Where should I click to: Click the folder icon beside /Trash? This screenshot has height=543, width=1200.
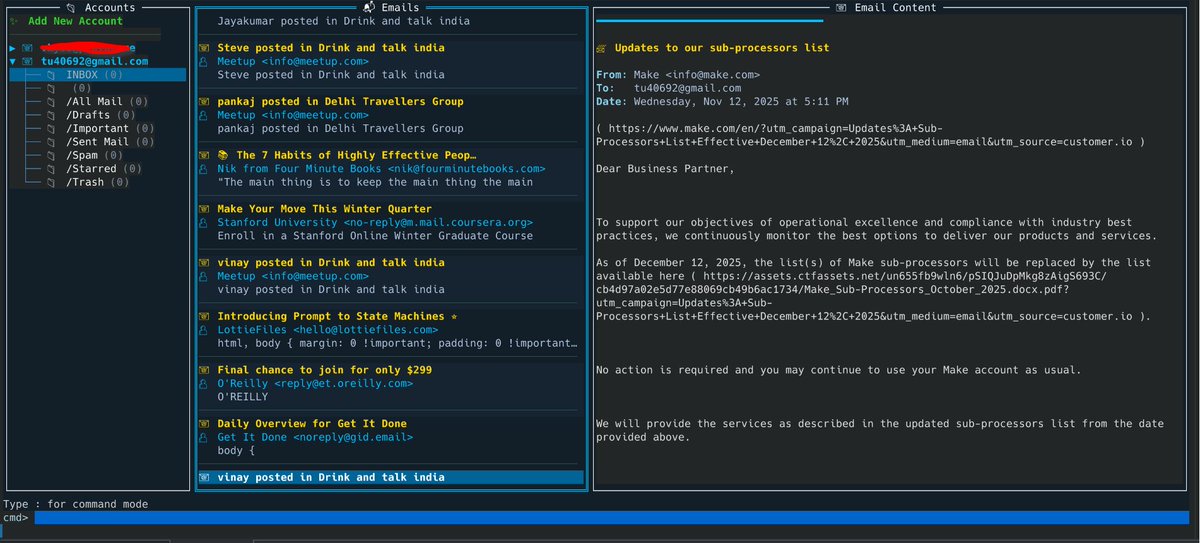pos(50,182)
